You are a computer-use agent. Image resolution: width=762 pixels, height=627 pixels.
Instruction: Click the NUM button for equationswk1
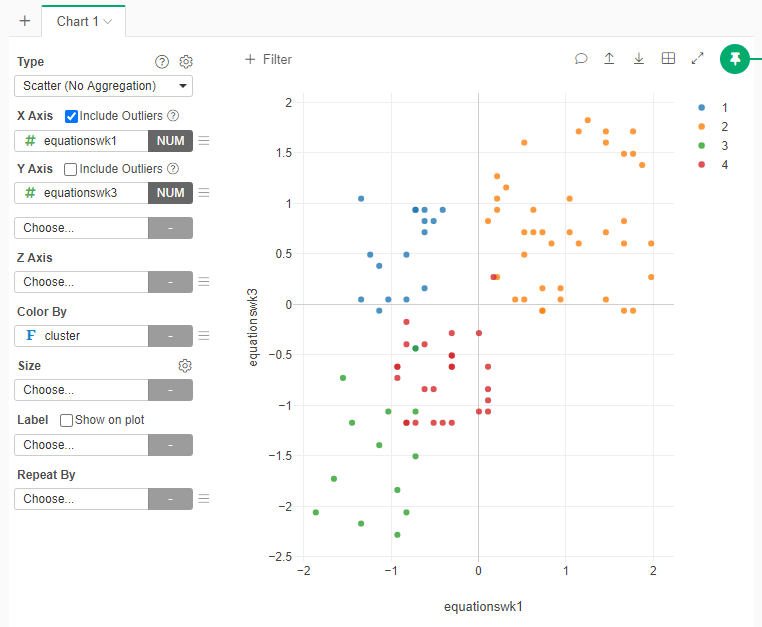point(170,141)
